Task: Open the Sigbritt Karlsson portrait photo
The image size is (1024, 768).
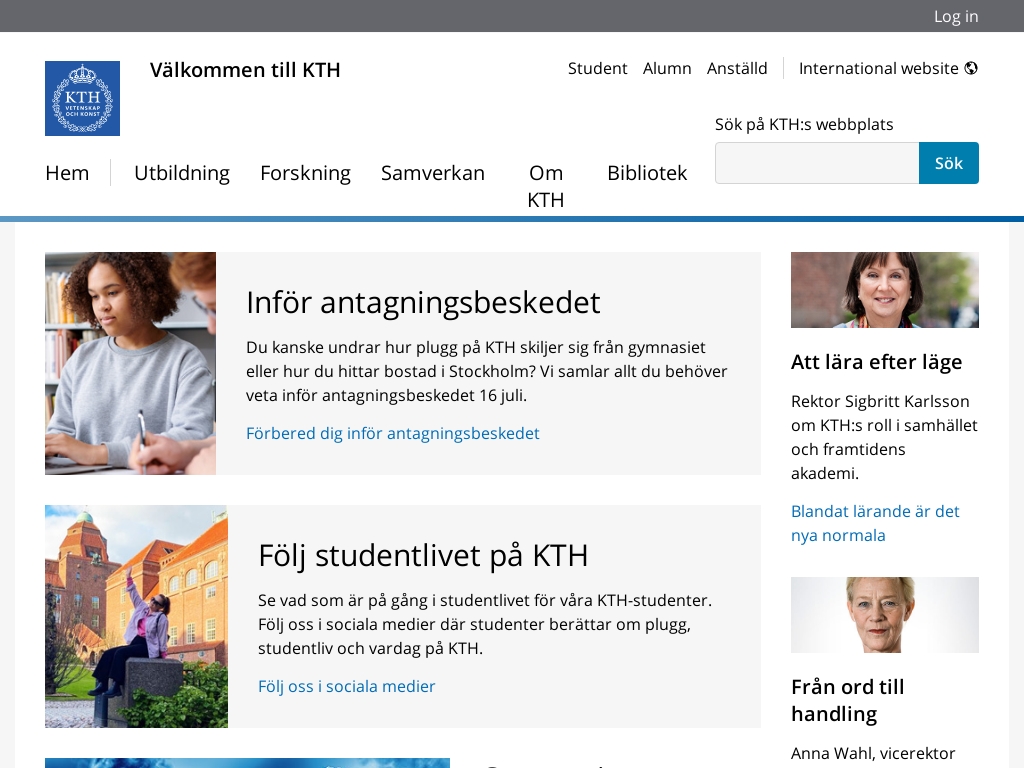Action: point(885,290)
